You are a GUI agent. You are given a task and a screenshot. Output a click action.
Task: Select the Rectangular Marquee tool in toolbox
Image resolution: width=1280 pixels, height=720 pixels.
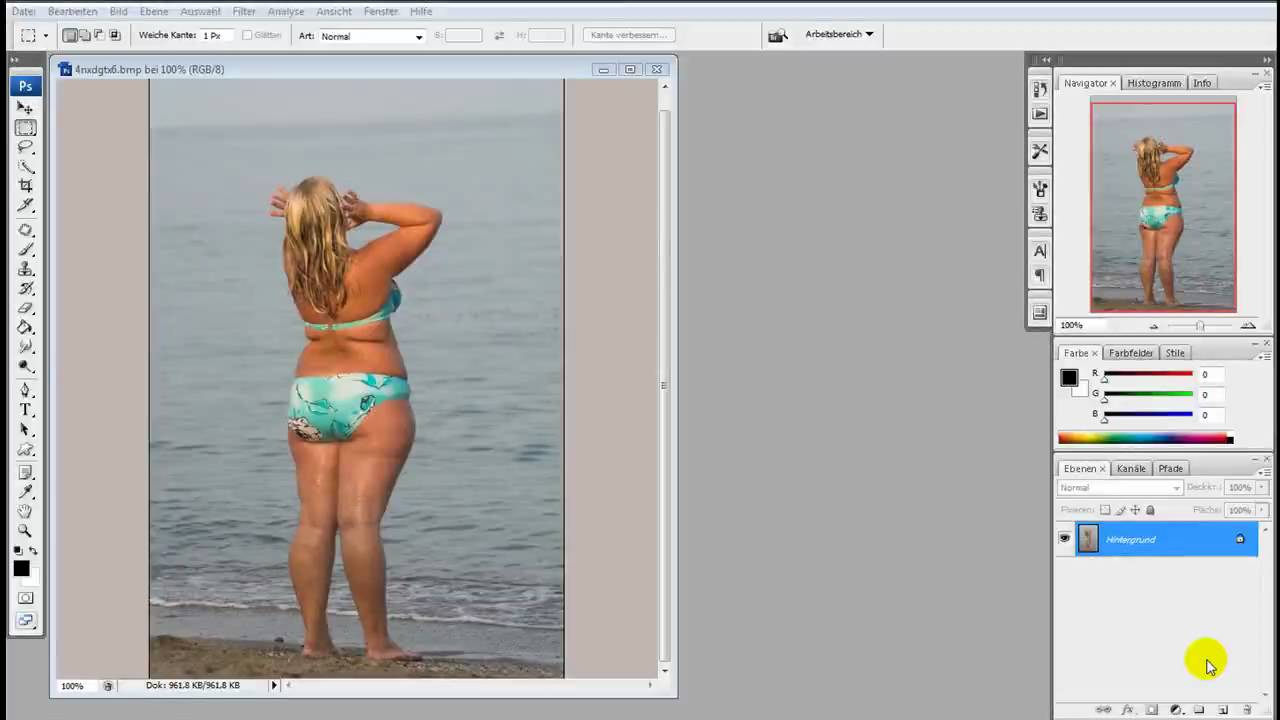click(x=26, y=128)
